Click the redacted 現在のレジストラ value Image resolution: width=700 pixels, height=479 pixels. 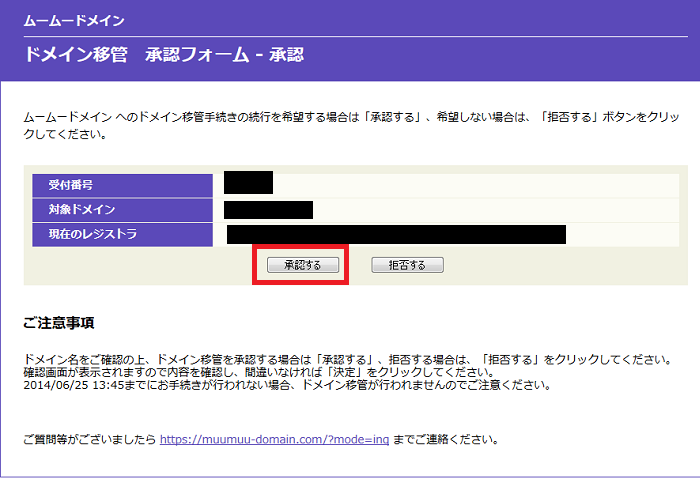[x=396, y=235]
